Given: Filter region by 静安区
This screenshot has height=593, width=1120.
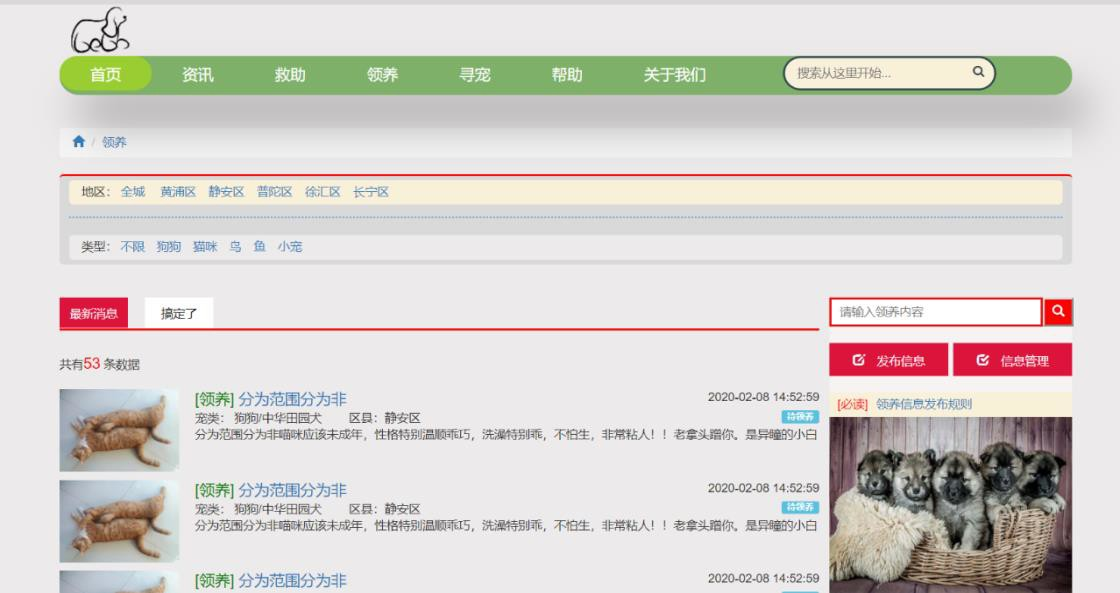Looking at the screenshot, I should pos(226,191).
